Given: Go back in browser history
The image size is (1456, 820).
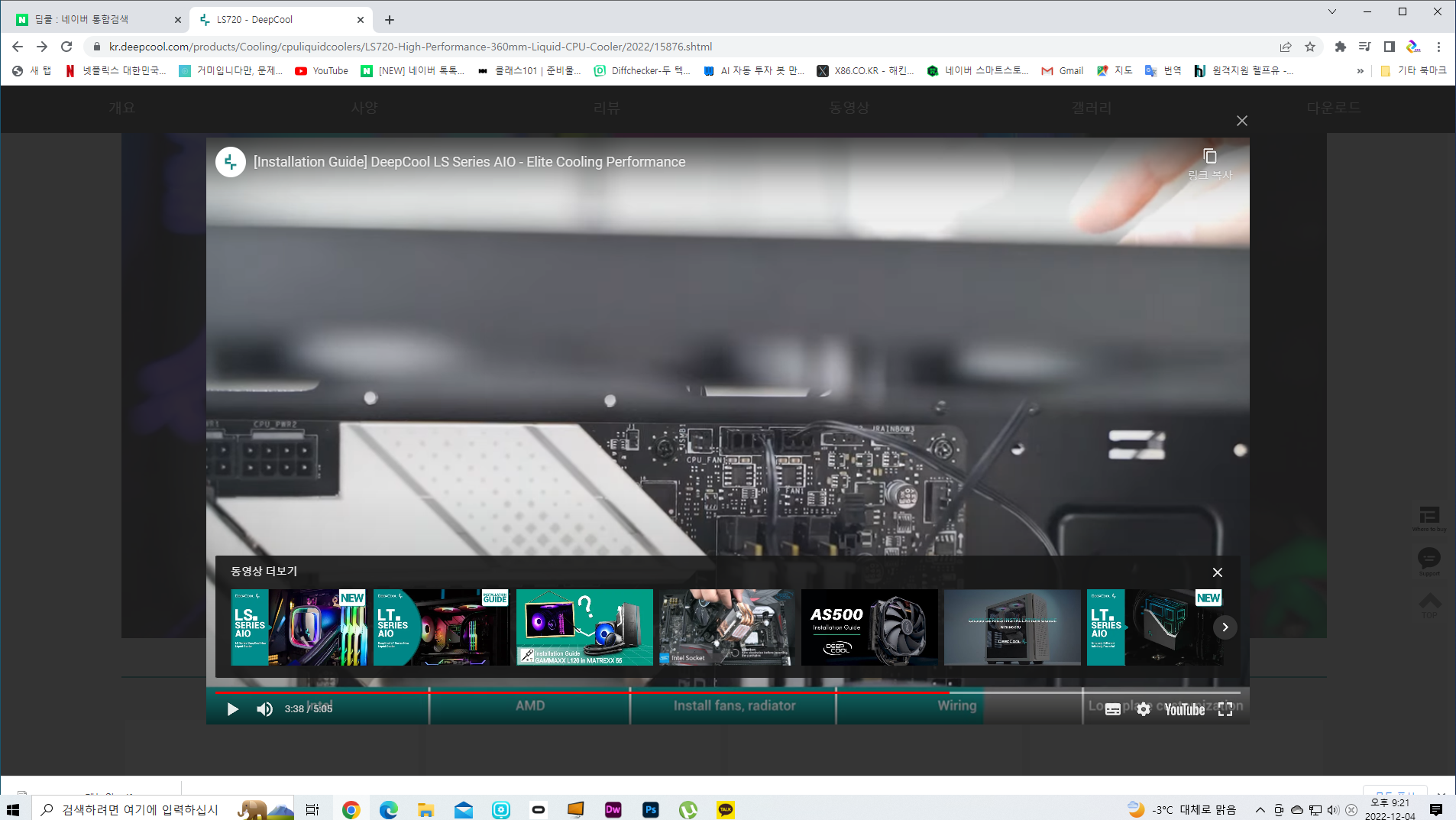Looking at the screenshot, I should tap(18, 47).
